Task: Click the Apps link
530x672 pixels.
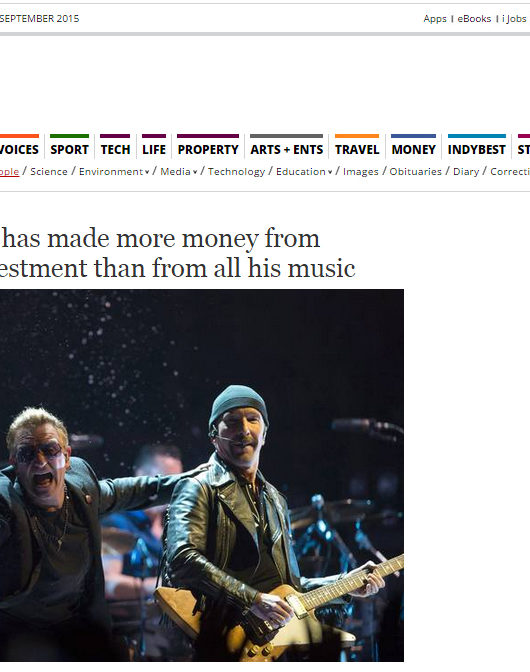Action: tap(435, 19)
